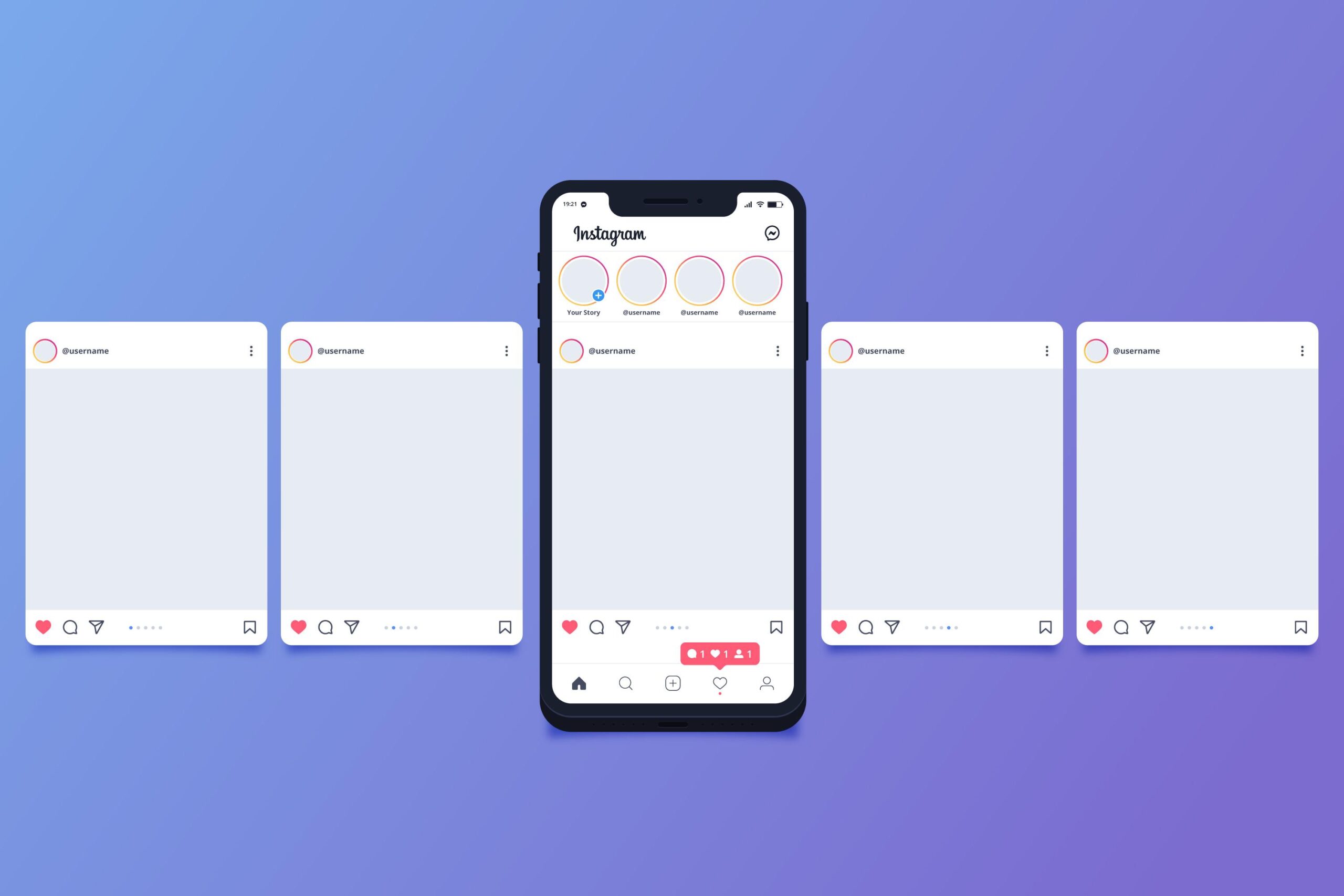
Task: Tap Activity heart tab in bottom navigation
Action: click(718, 685)
